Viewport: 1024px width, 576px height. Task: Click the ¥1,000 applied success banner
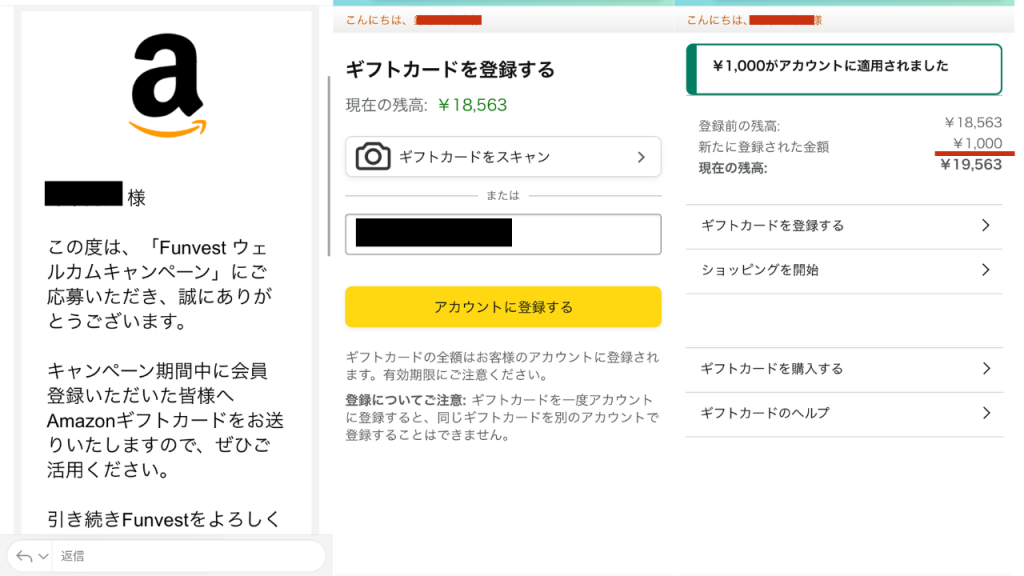point(843,68)
